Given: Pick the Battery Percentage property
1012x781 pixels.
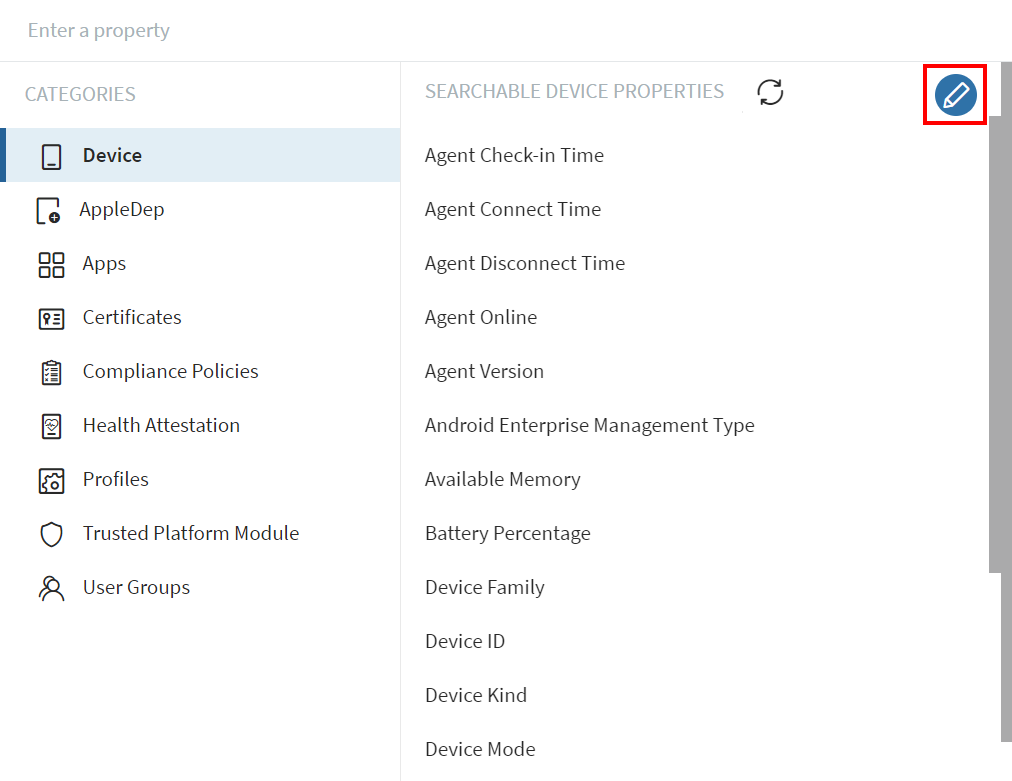Looking at the screenshot, I should 507,533.
